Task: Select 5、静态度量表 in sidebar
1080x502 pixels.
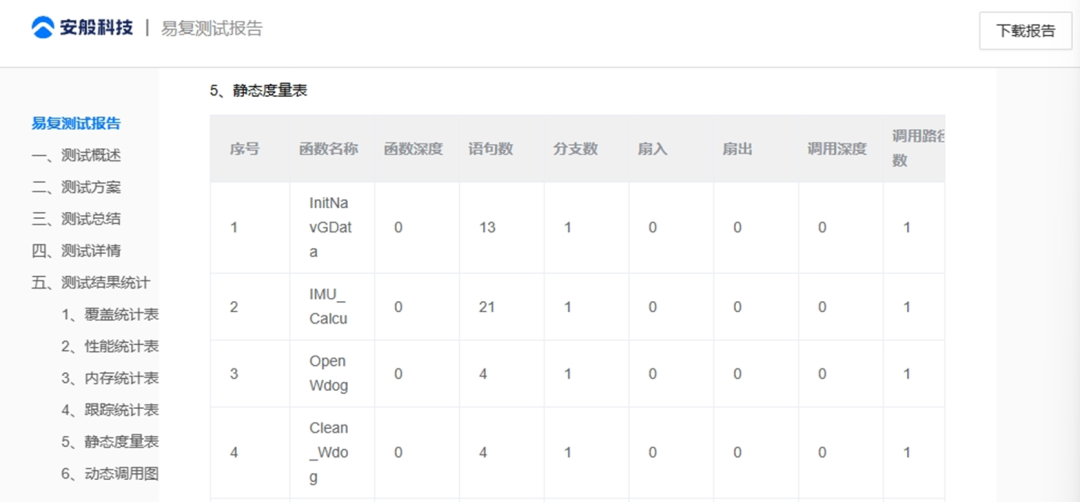Action: pyautogui.click(x=109, y=442)
